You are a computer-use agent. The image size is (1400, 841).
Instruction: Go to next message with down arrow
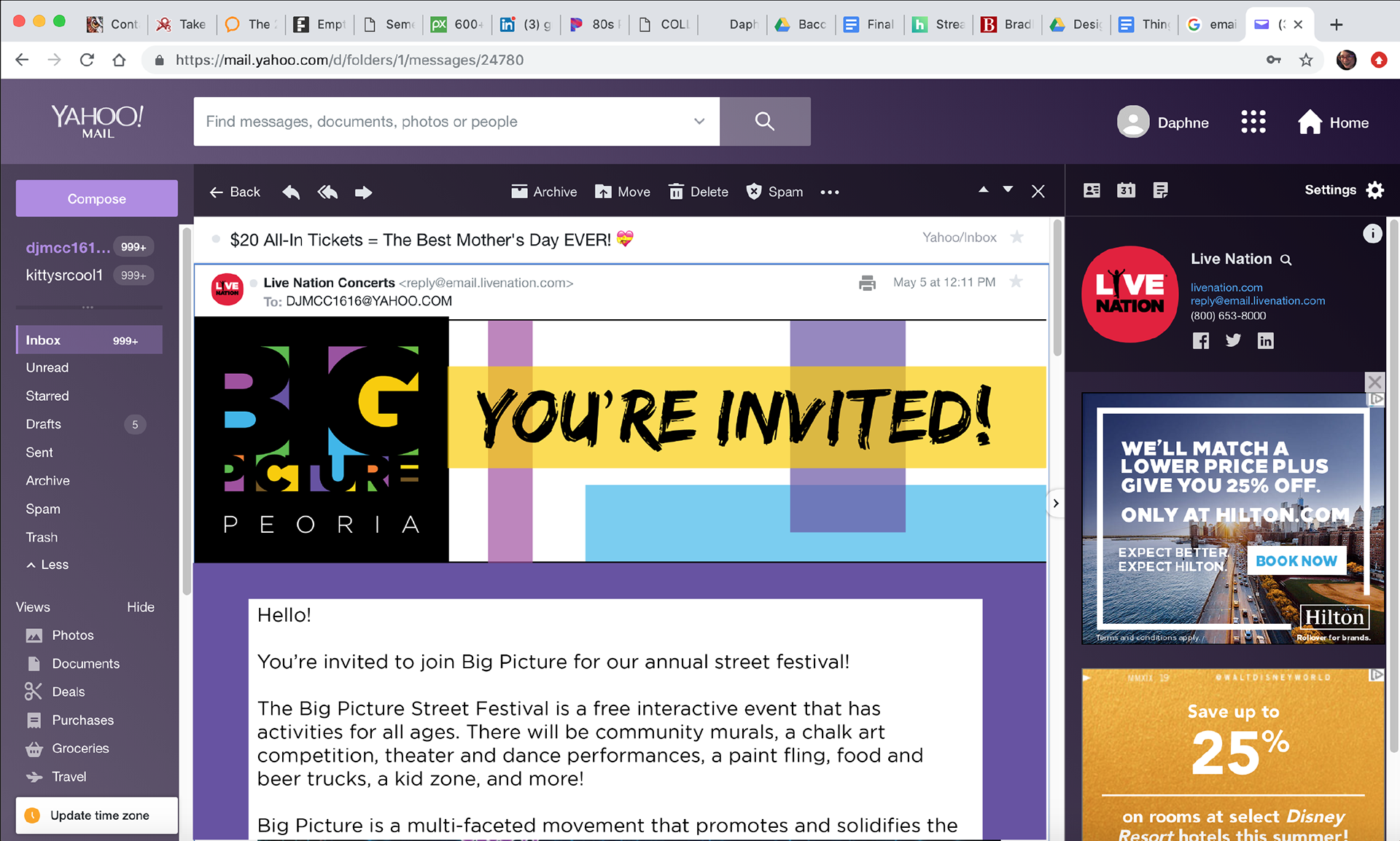pos(1008,189)
